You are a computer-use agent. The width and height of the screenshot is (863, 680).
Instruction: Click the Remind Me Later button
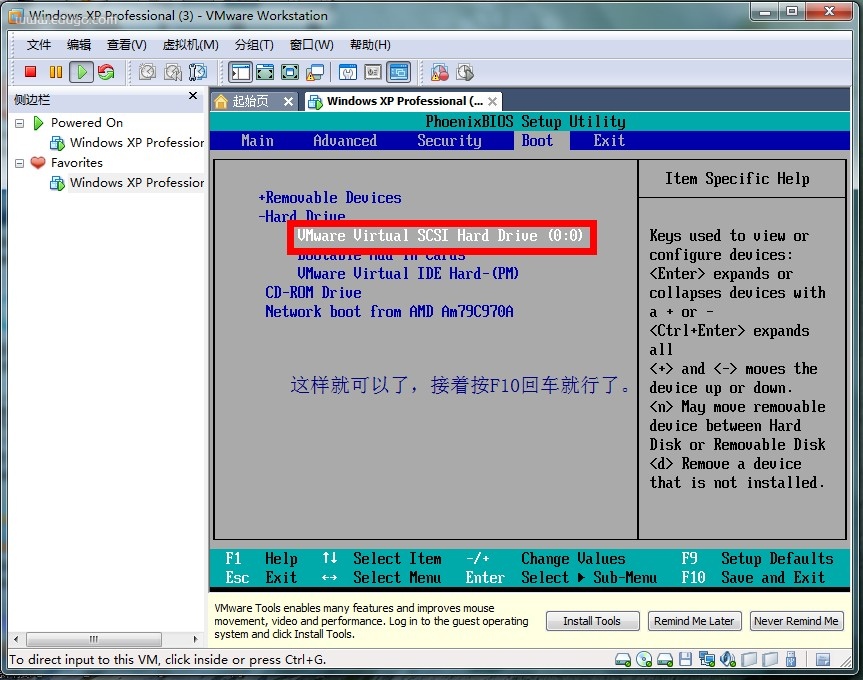tap(694, 621)
